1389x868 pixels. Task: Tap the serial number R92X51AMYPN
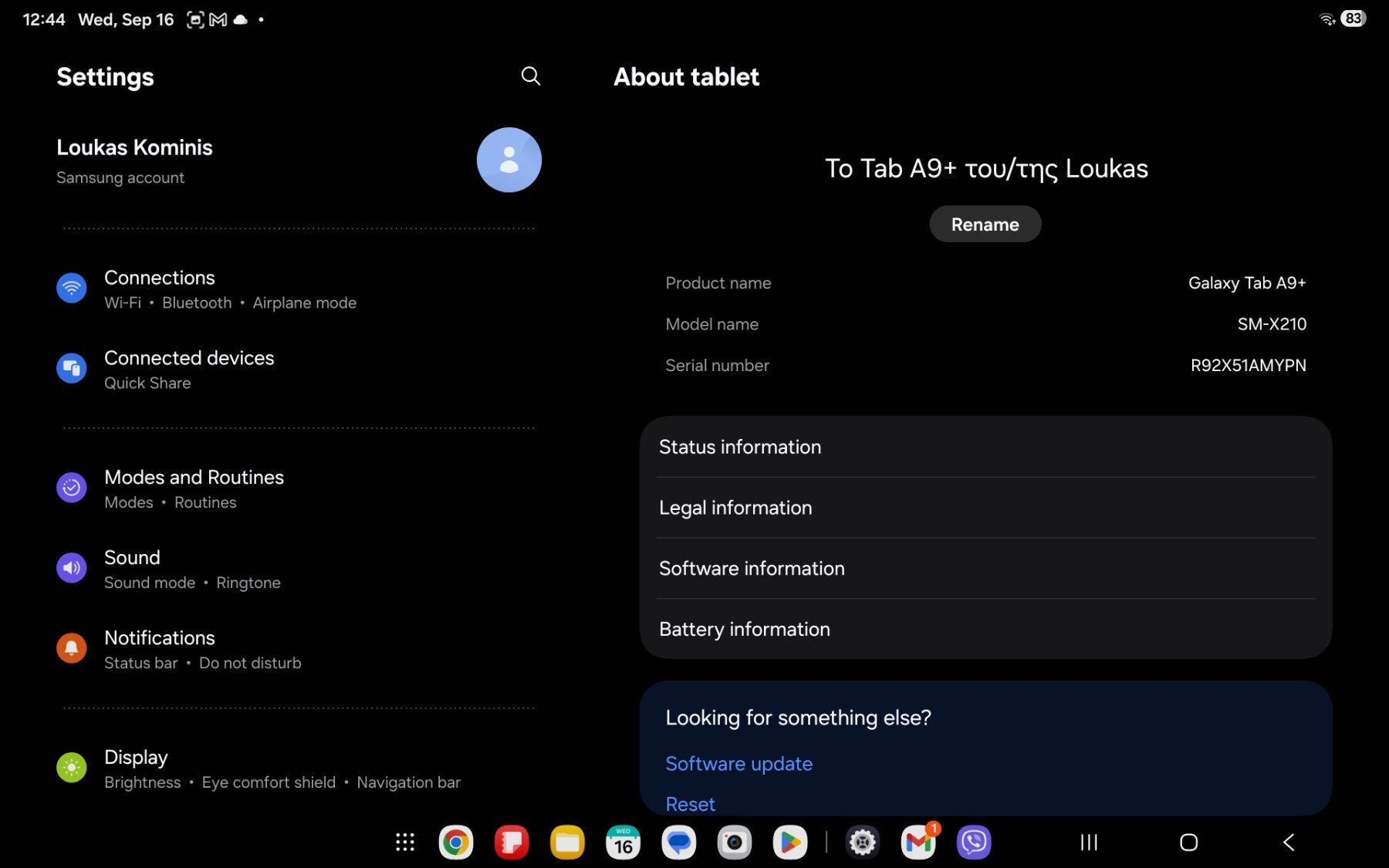tap(1248, 365)
